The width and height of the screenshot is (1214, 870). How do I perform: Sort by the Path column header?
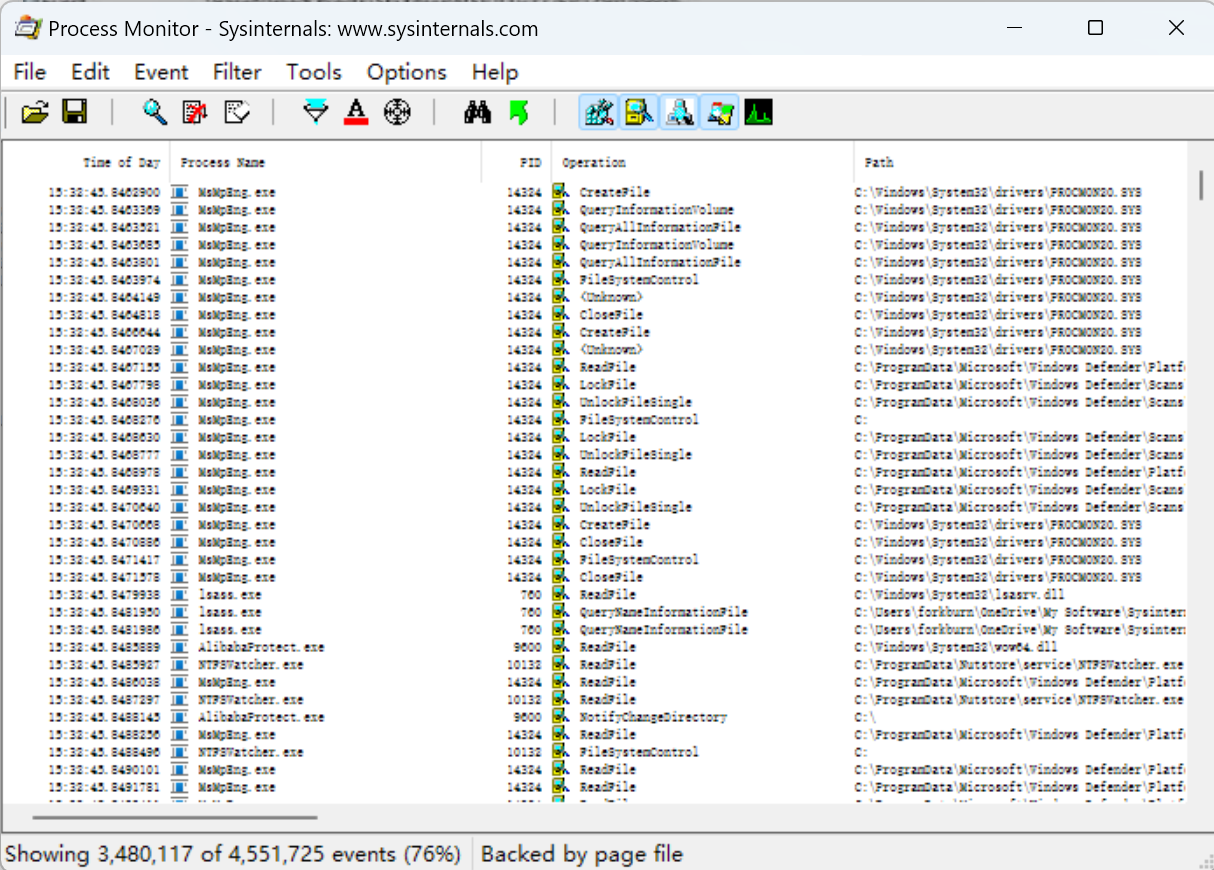[x=1020, y=162]
